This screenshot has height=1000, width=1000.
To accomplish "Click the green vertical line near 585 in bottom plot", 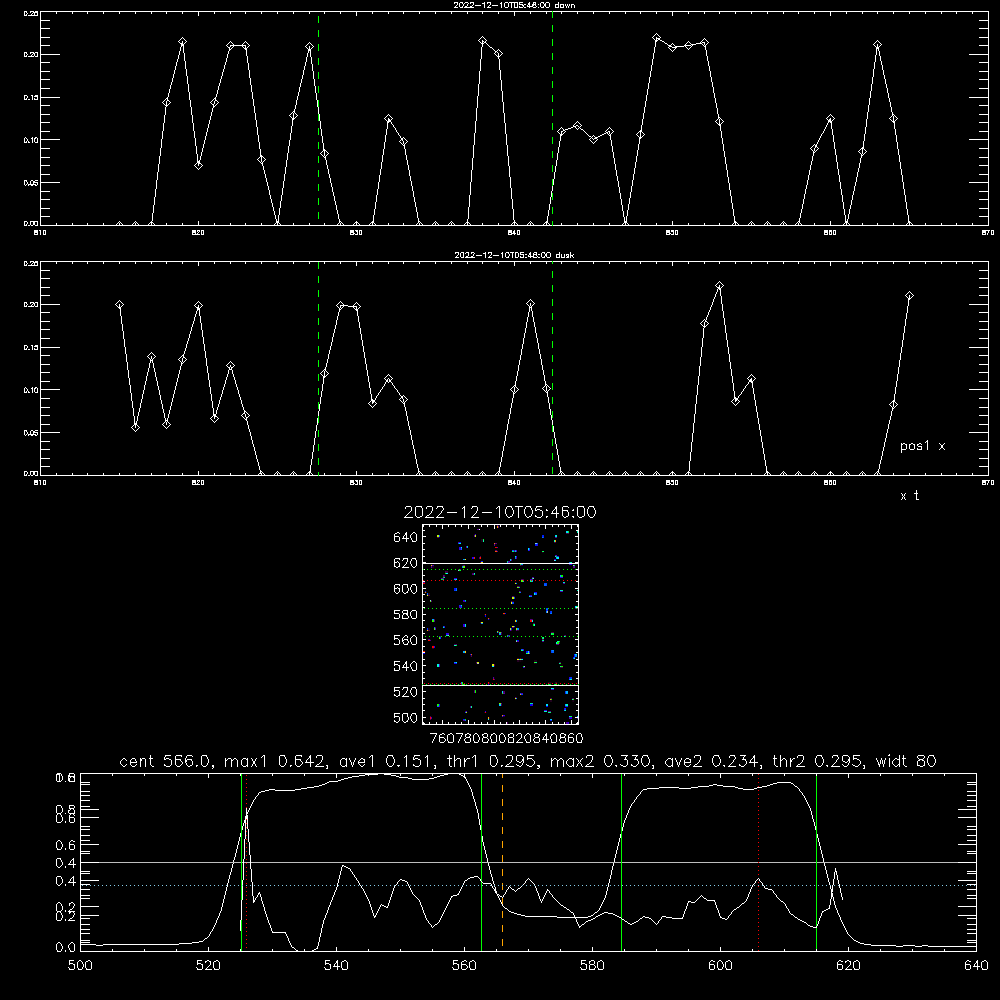I will [x=621, y=861].
